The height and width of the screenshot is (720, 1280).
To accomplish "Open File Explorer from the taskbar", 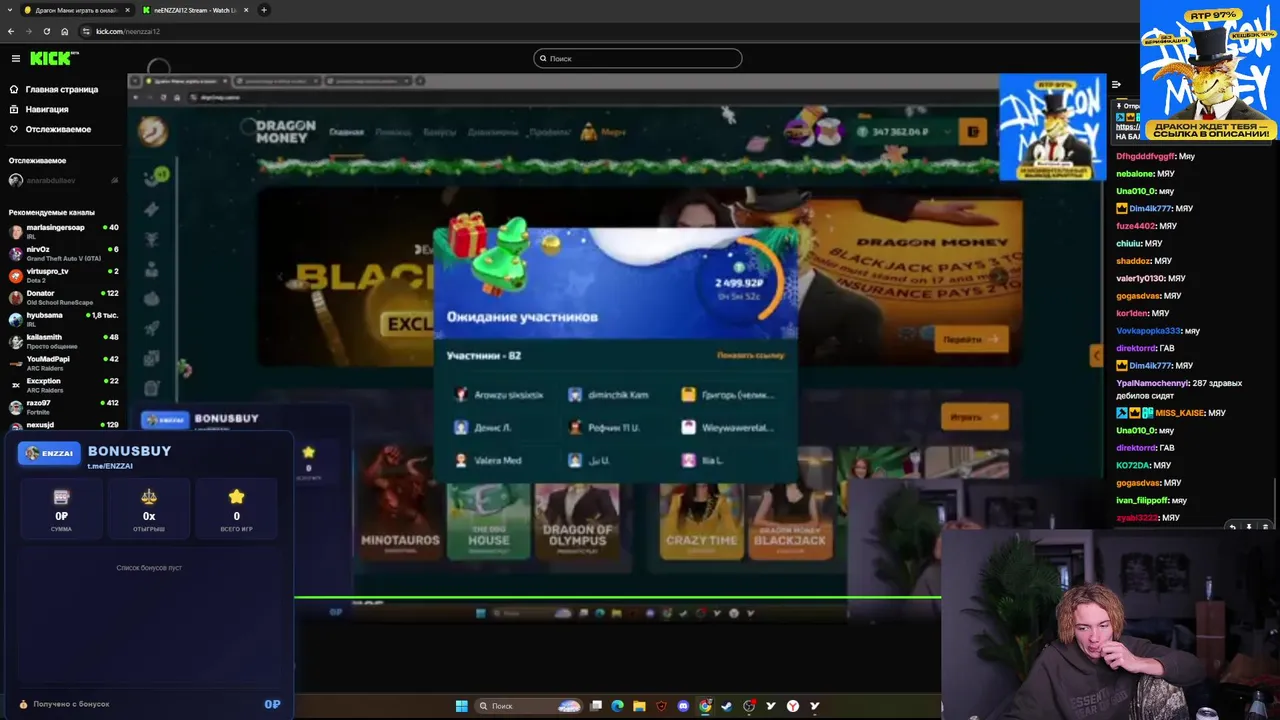I will pyautogui.click(x=639, y=706).
